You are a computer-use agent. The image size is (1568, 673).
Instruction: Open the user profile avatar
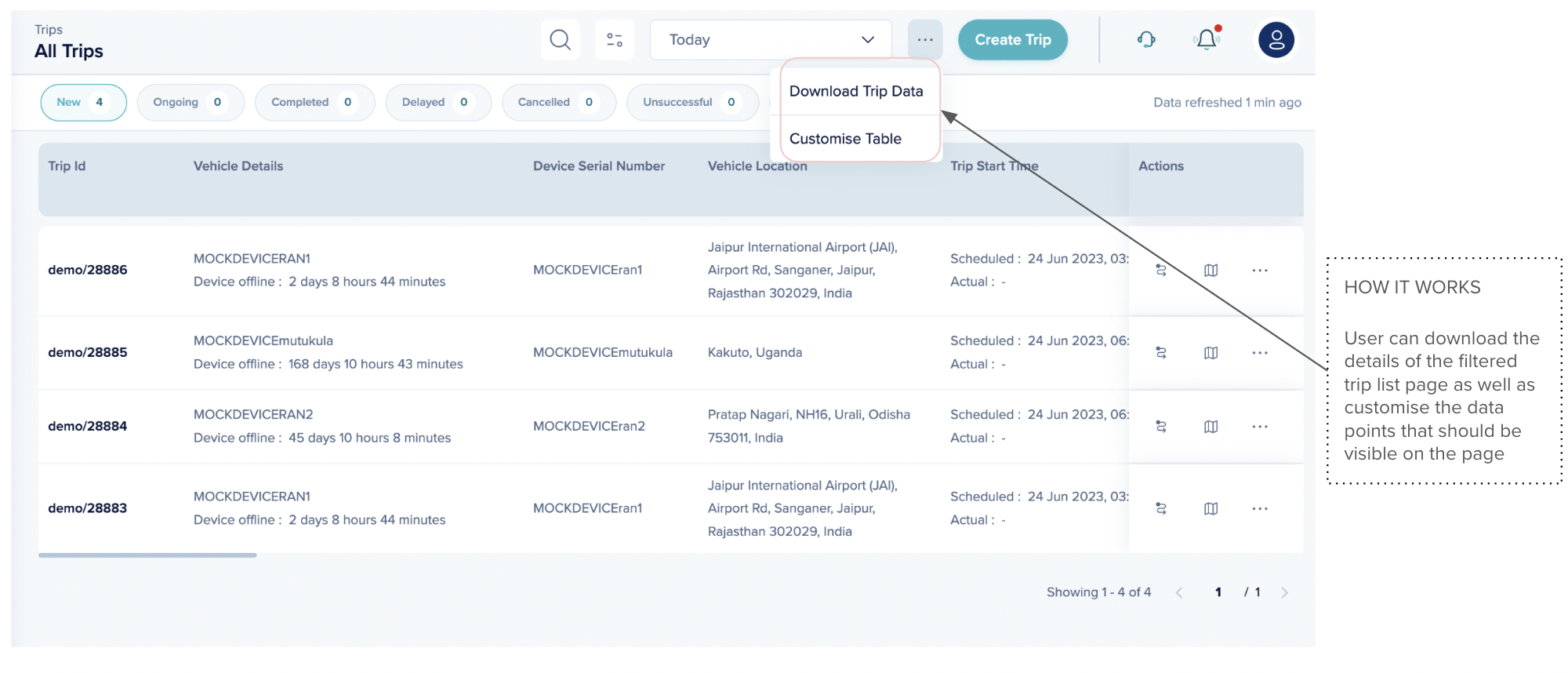[x=1276, y=40]
